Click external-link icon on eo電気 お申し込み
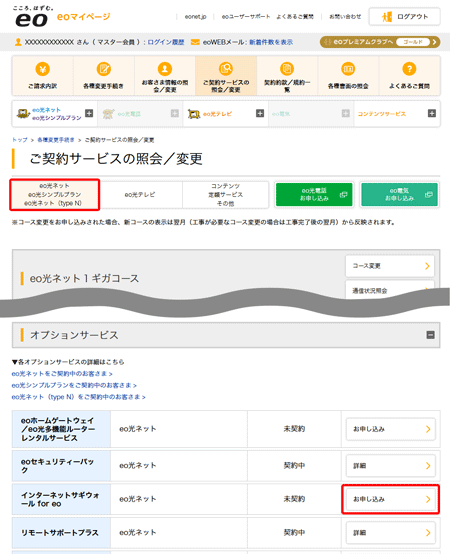The height and width of the screenshot is (554, 450). coord(429,194)
